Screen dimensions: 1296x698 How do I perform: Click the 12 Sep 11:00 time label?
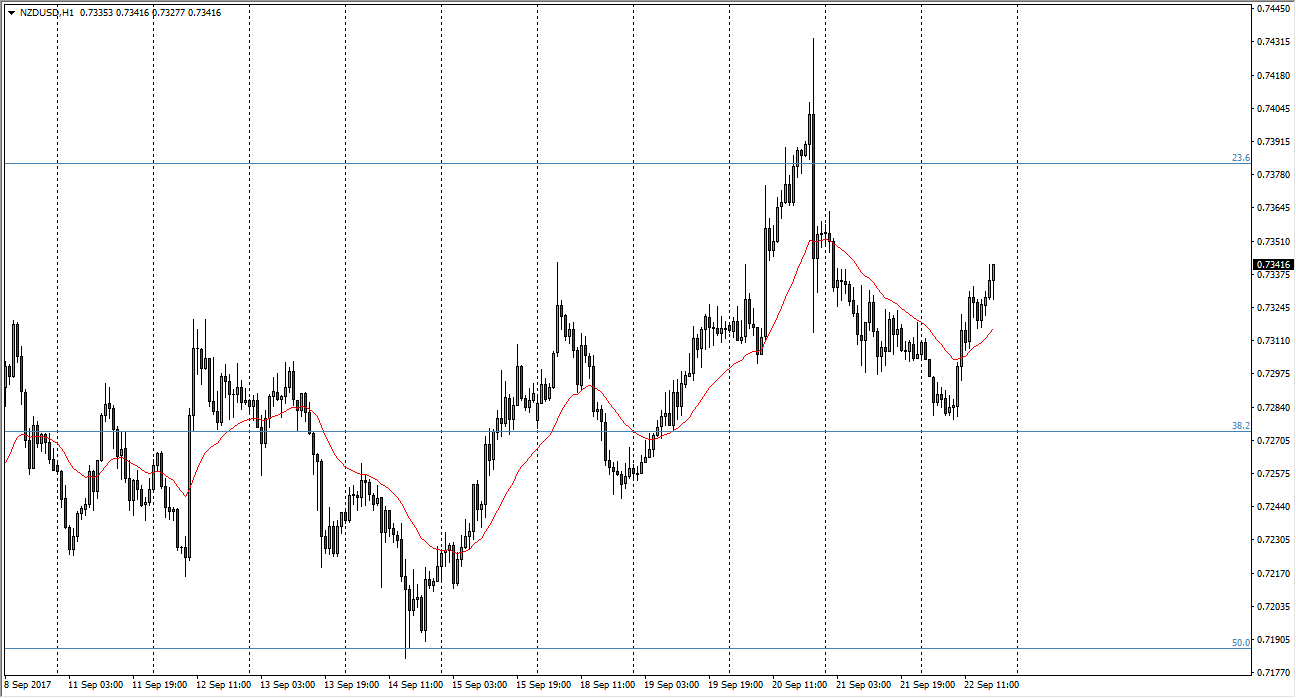pyautogui.click(x=222, y=686)
